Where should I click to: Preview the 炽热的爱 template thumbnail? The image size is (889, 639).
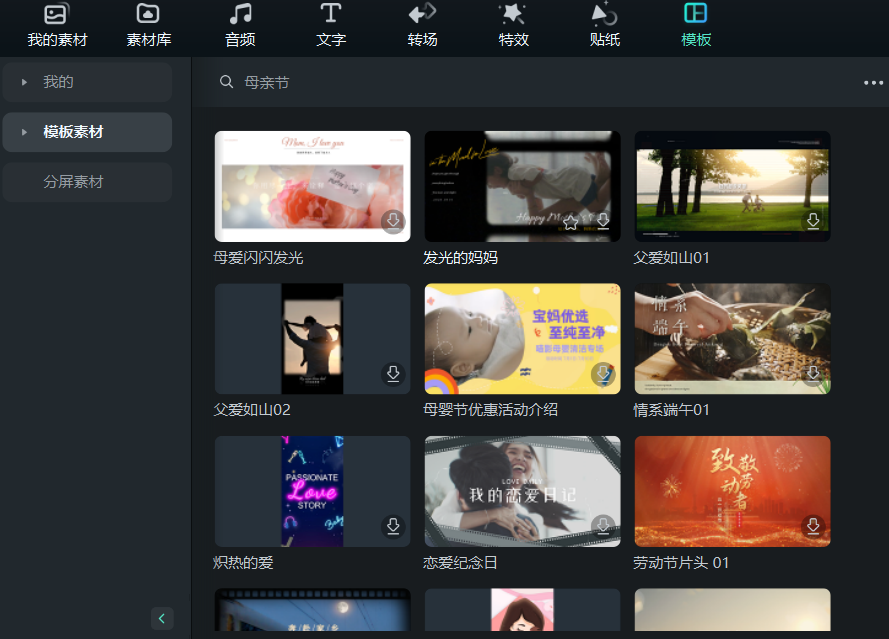[312, 491]
